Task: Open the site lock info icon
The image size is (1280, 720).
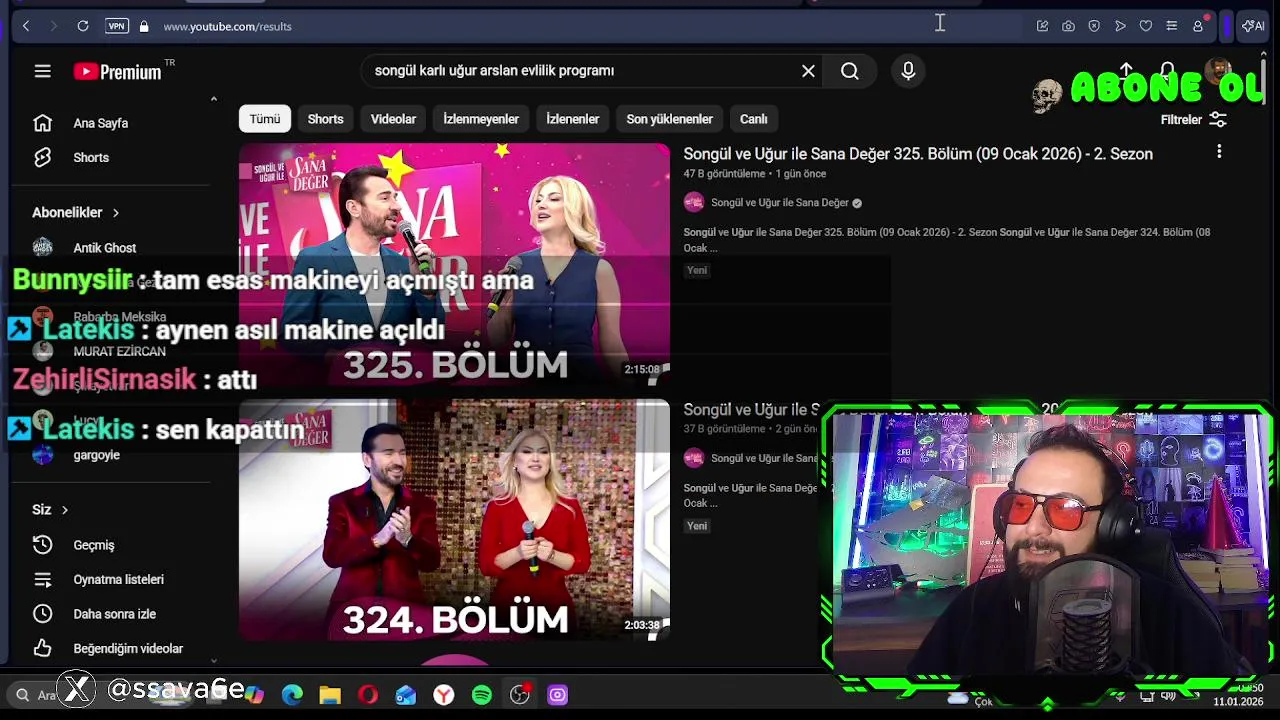Action: [144, 26]
